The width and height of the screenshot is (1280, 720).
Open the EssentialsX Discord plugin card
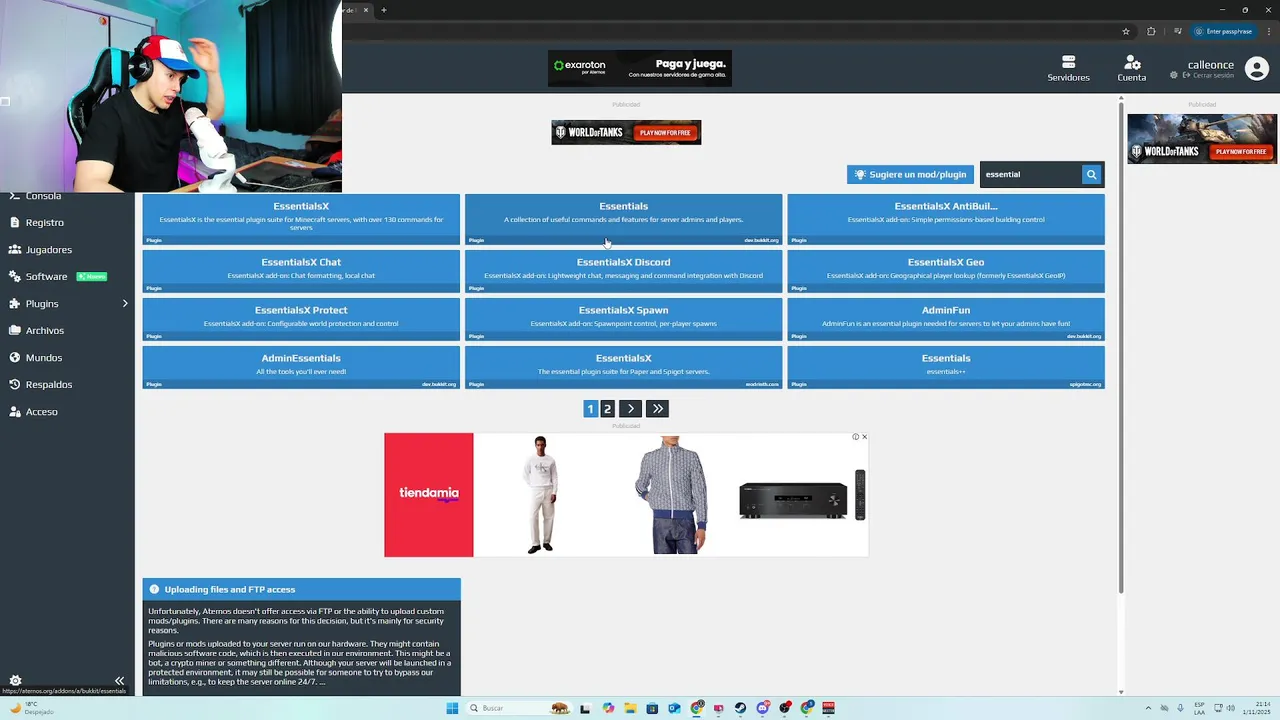(x=623, y=271)
